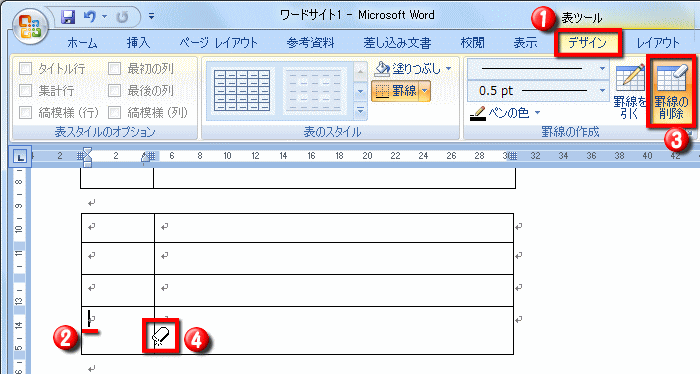Click the ペンの色 pen color icon
This screenshot has width=700, height=374.
pos(478,113)
